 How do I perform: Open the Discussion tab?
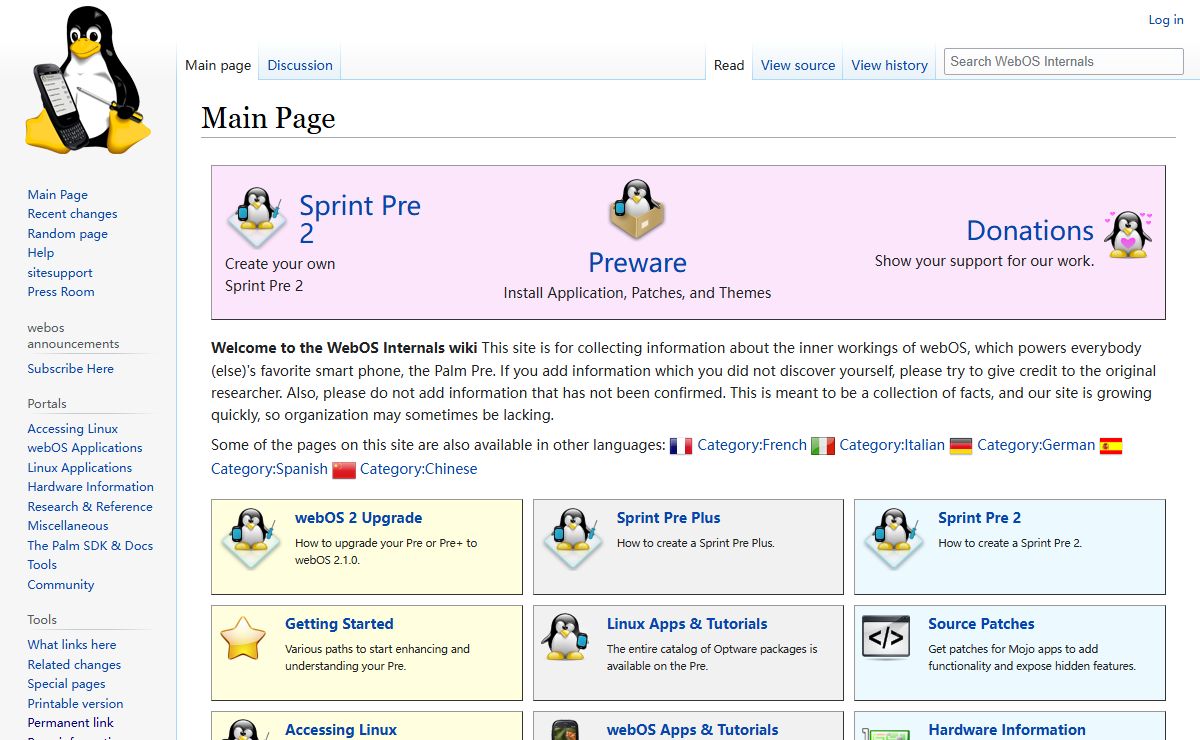tap(300, 65)
